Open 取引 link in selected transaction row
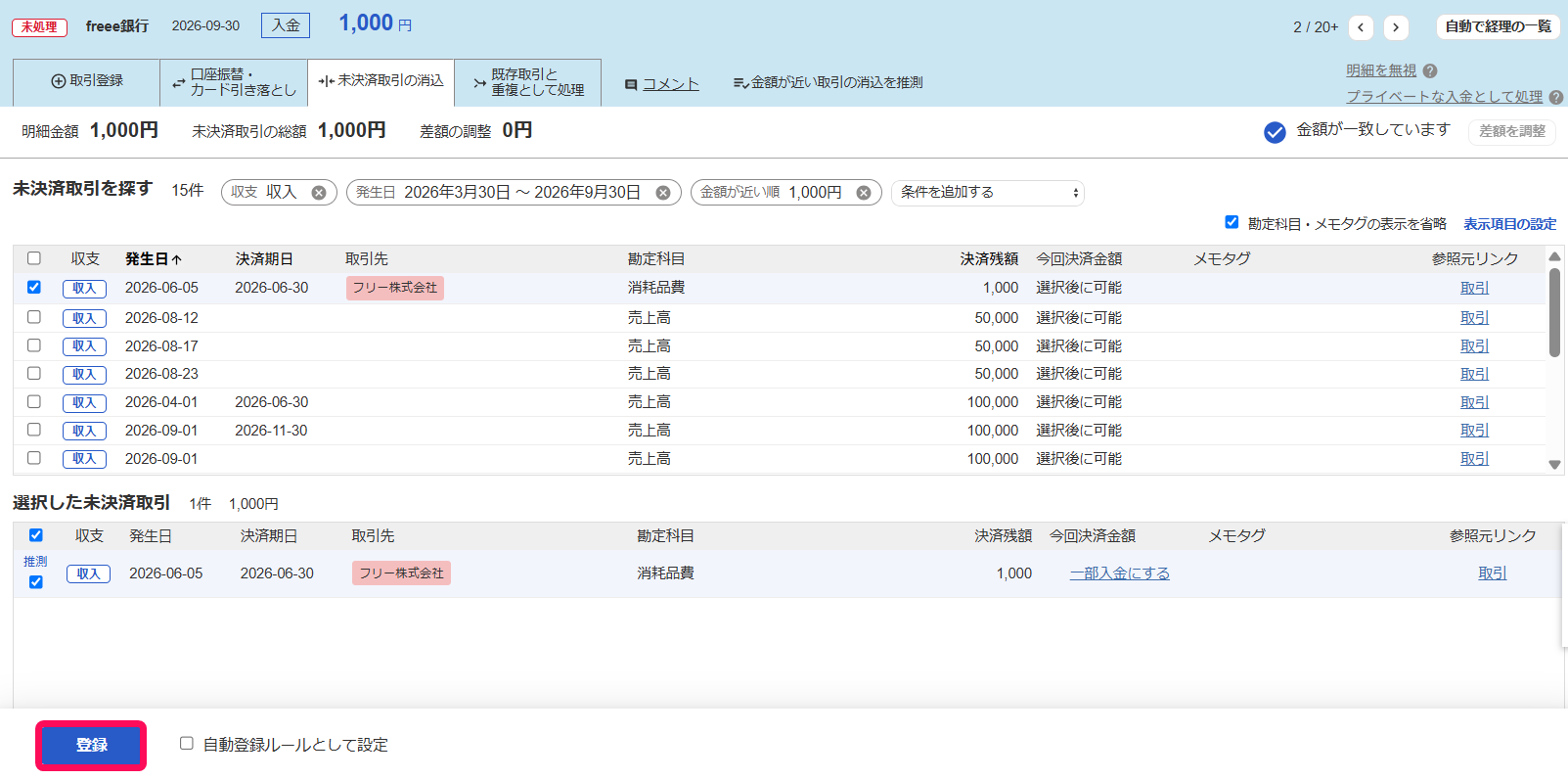Screen dimensions: 1568x779 (x=1492, y=573)
